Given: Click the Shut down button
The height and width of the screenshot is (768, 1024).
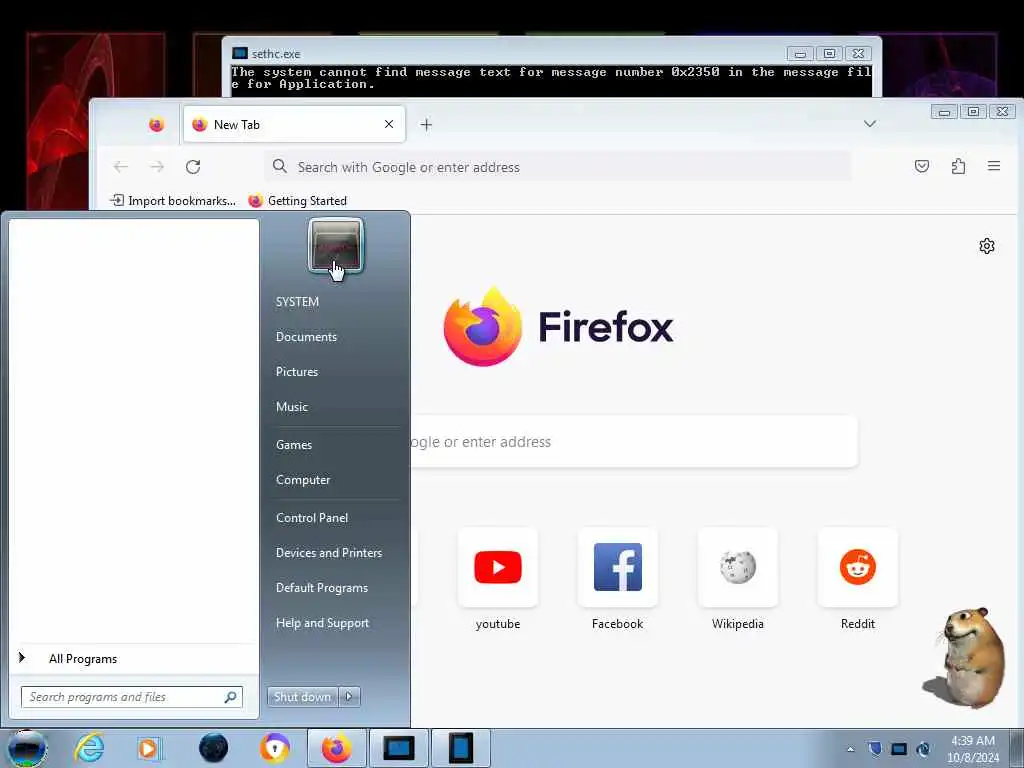Looking at the screenshot, I should 302,697.
